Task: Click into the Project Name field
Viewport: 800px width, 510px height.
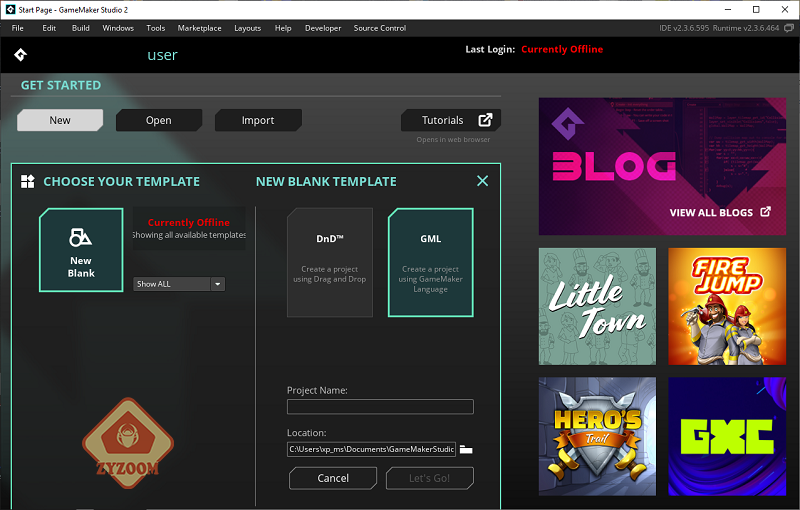Action: pyautogui.click(x=380, y=406)
